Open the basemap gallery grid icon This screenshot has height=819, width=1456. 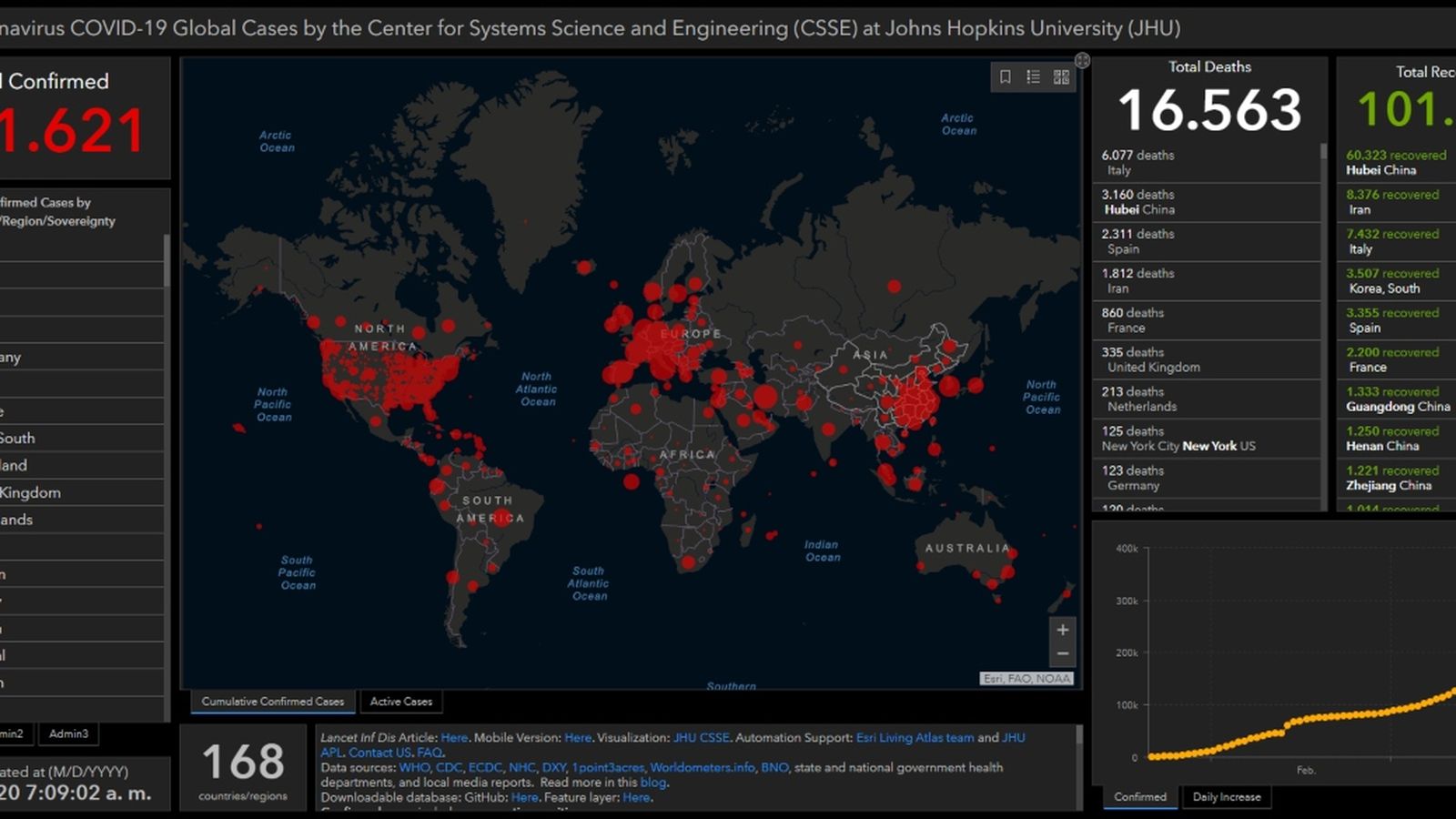[1061, 77]
